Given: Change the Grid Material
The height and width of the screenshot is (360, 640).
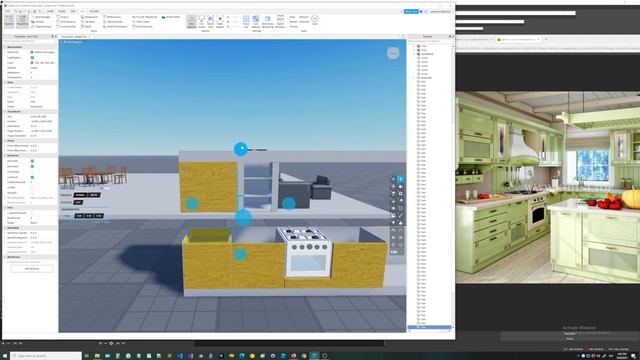Looking at the screenshot, I should (256, 22).
